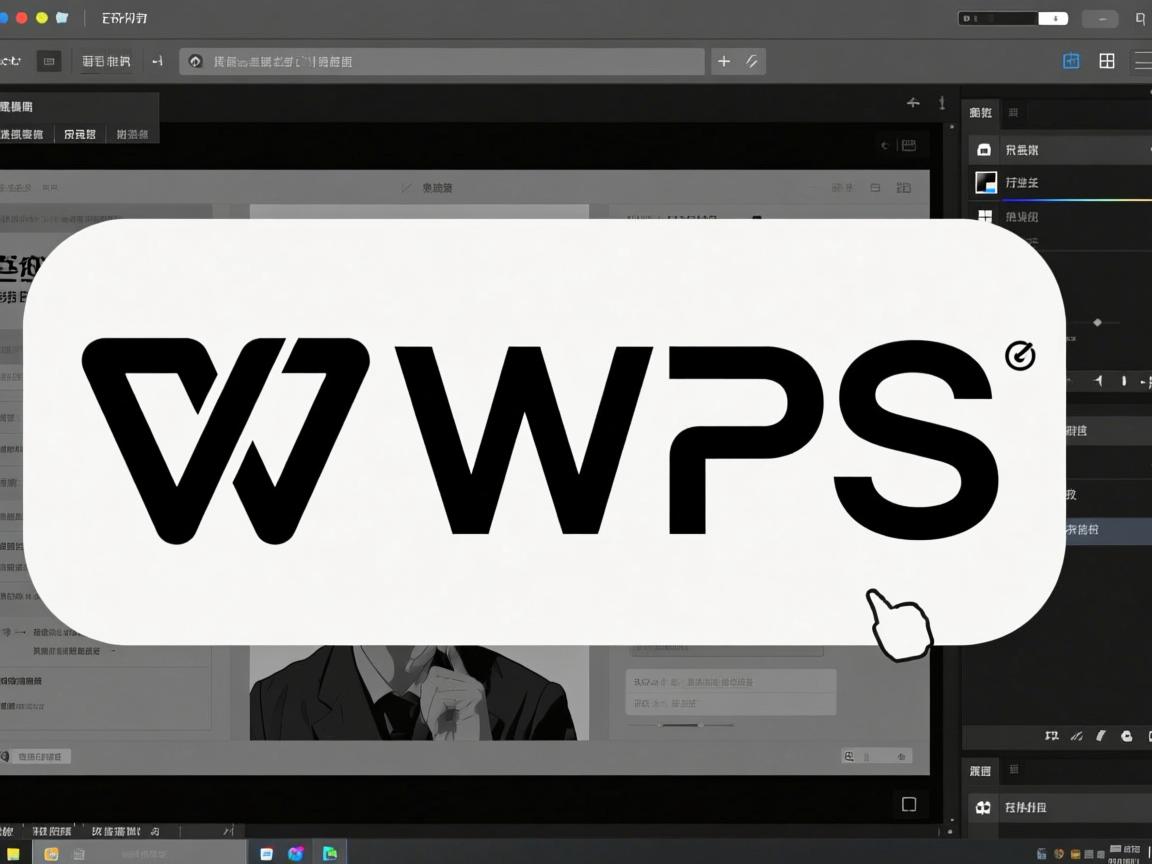Select the highlighted item at the bottom of the sidebar
Screen dimensions: 1152x864
click(x=1082, y=530)
